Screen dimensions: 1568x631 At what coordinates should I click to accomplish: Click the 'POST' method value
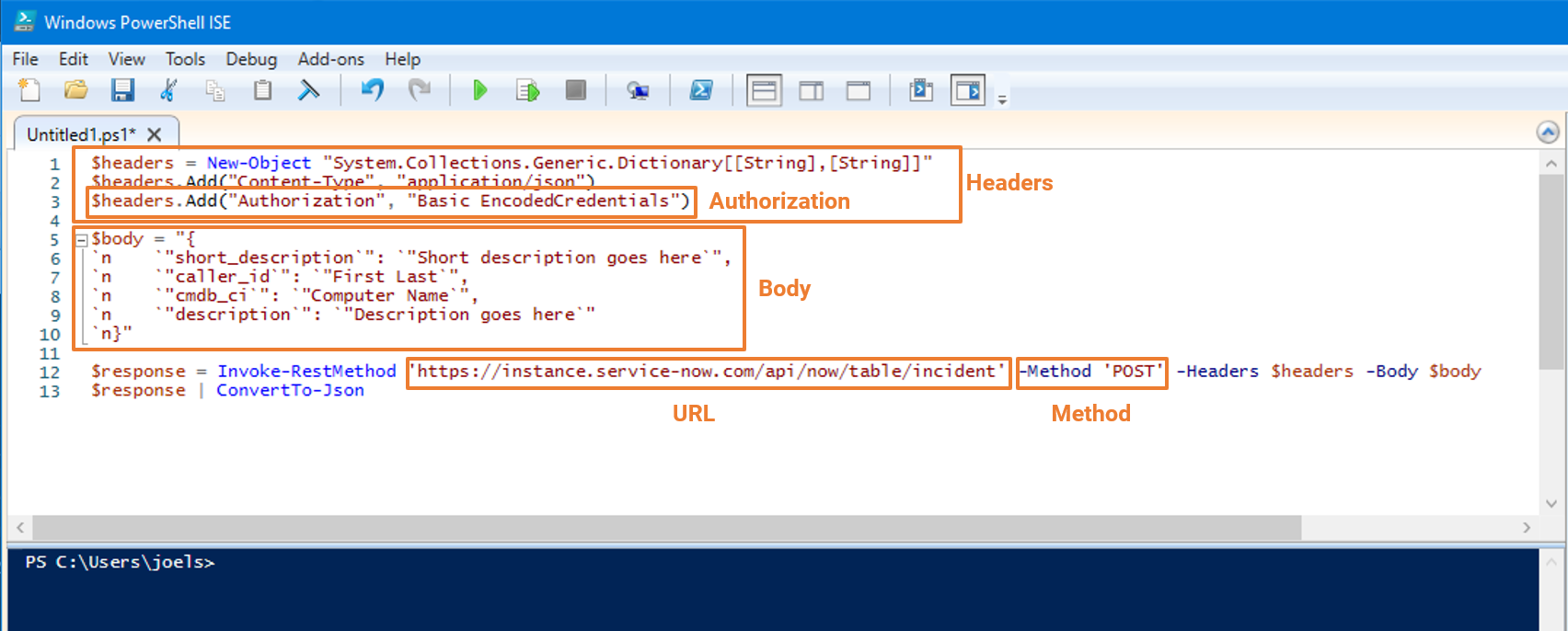(1133, 371)
